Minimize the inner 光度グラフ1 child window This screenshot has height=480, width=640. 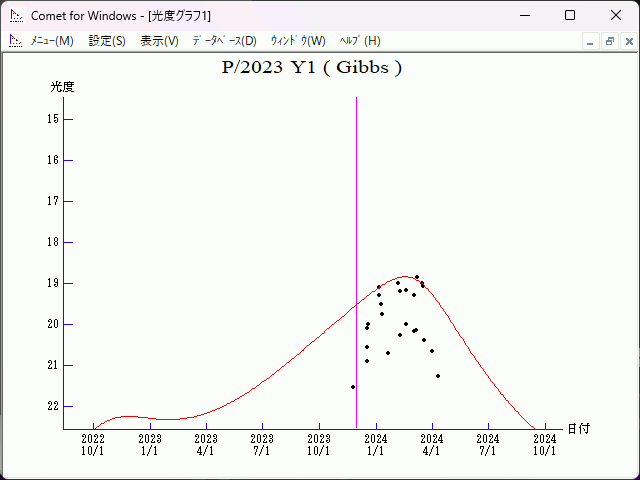[591, 41]
